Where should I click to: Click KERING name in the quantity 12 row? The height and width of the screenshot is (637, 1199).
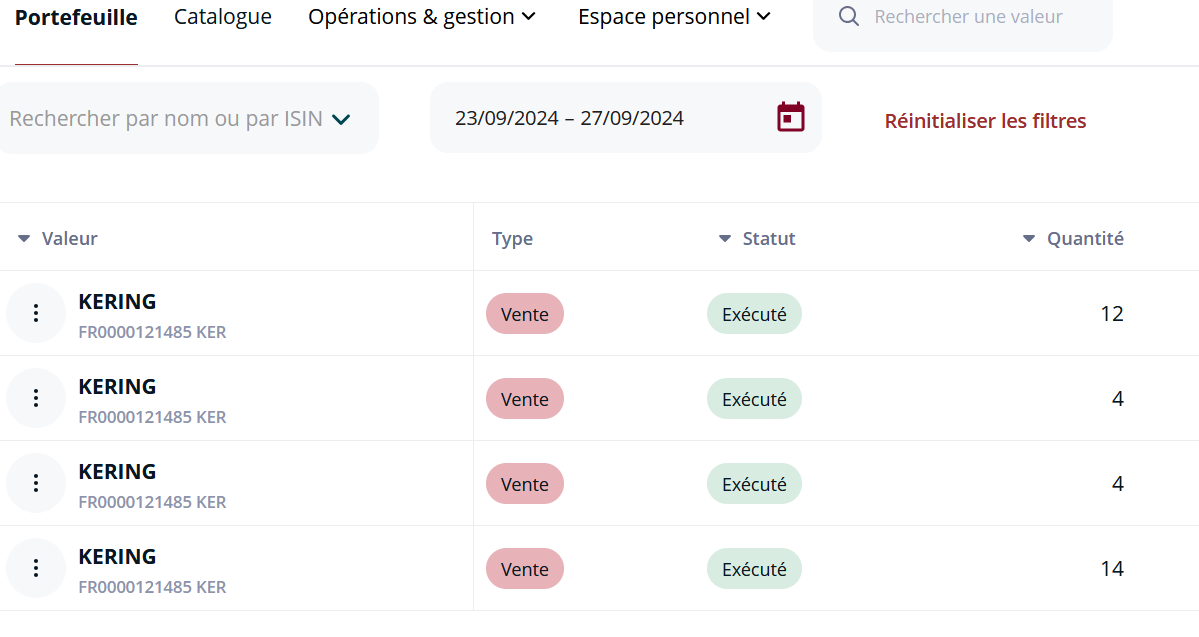(117, 301)
